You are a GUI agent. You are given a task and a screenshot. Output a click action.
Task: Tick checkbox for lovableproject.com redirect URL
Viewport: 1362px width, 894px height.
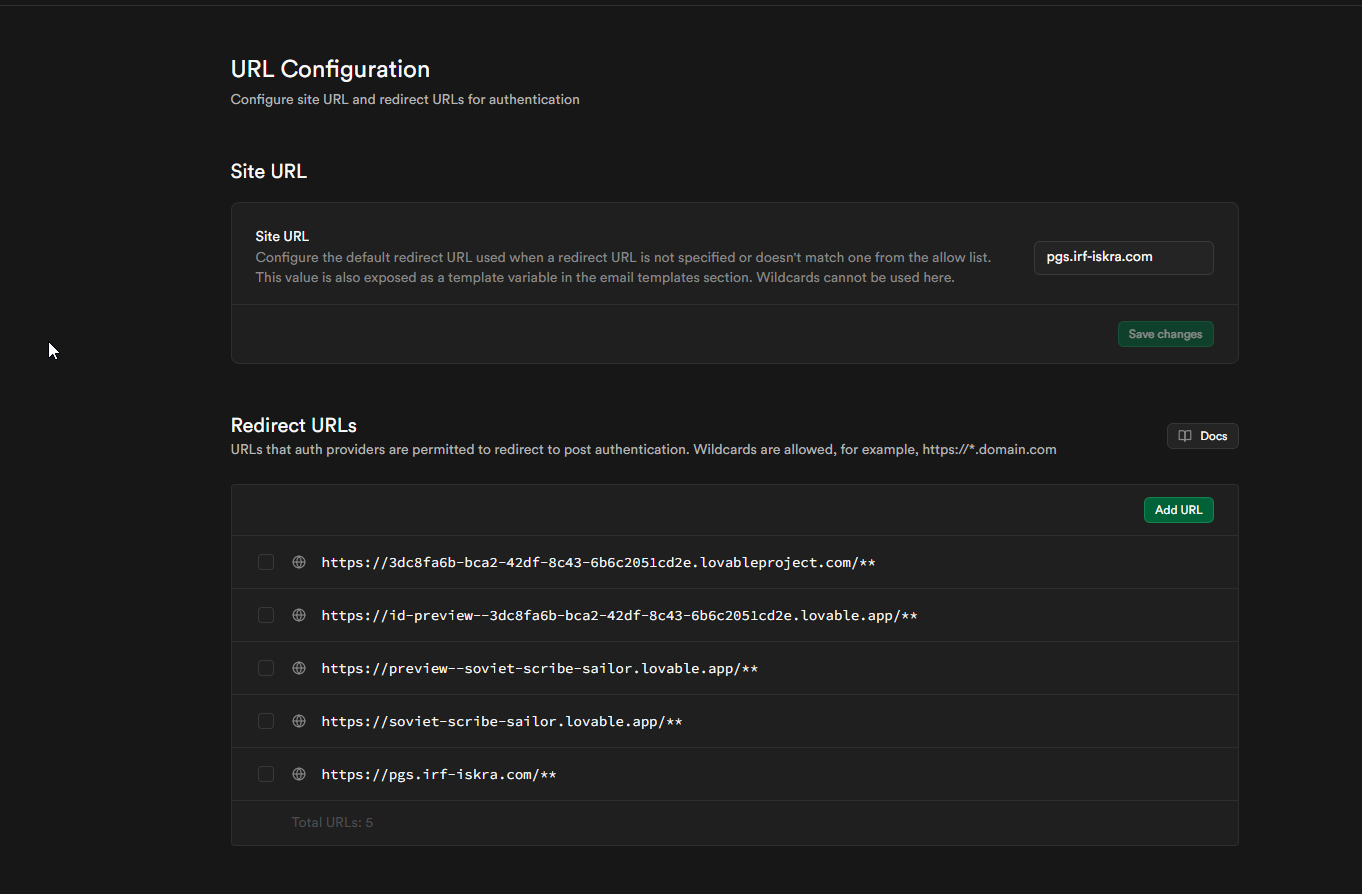tap(266, 562)
